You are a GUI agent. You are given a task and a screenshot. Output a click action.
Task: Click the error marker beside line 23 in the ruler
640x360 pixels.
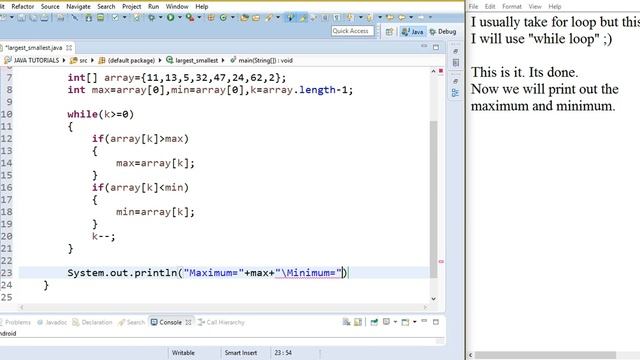(x=441, y=261)
